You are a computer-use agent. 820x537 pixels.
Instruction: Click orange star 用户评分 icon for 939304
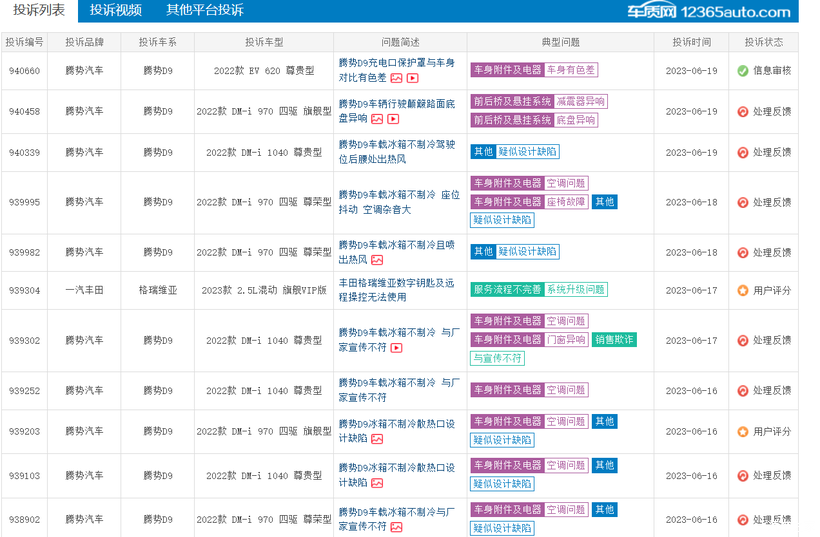(x=742, y=291)
